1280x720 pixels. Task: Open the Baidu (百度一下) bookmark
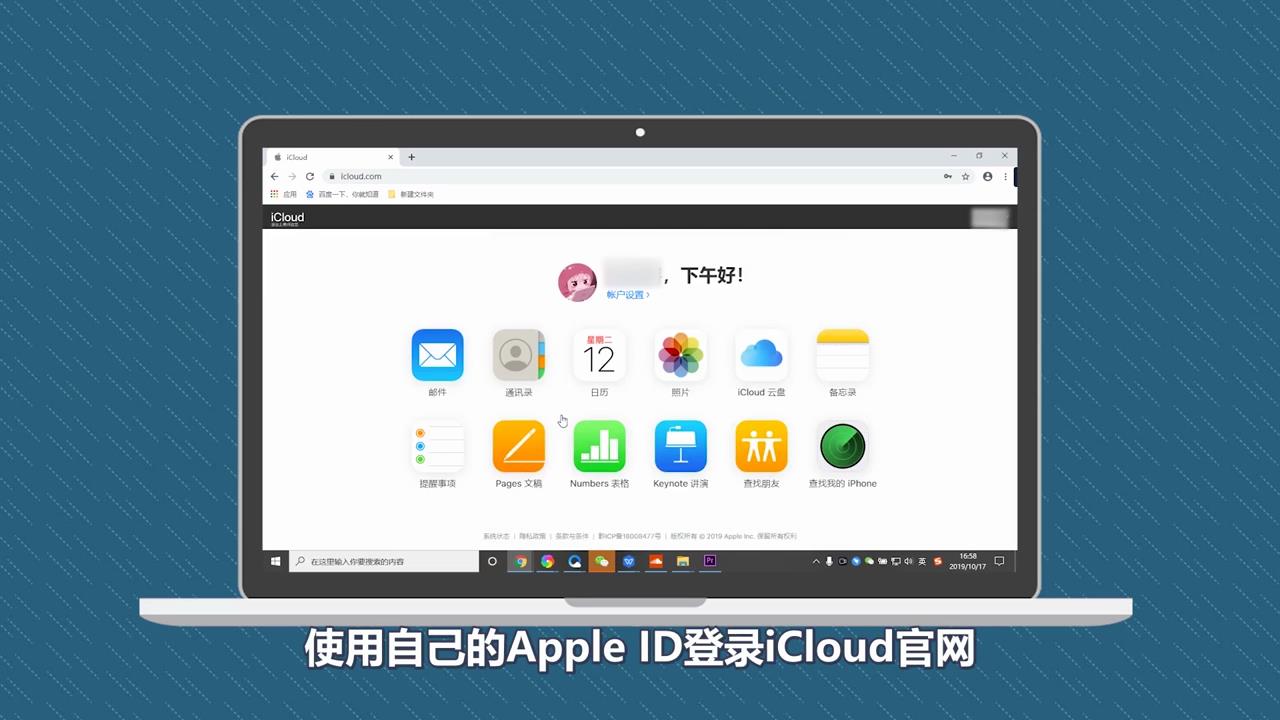[342, 194]
